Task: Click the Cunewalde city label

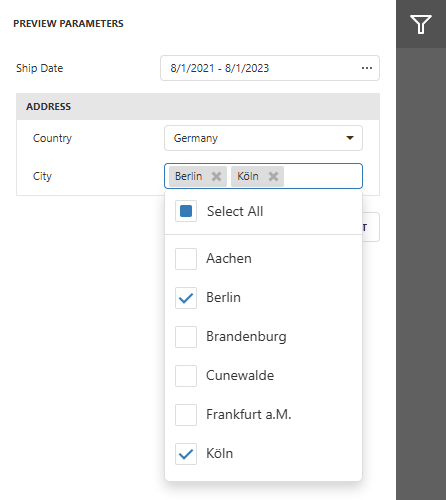Action: point(240,376)
